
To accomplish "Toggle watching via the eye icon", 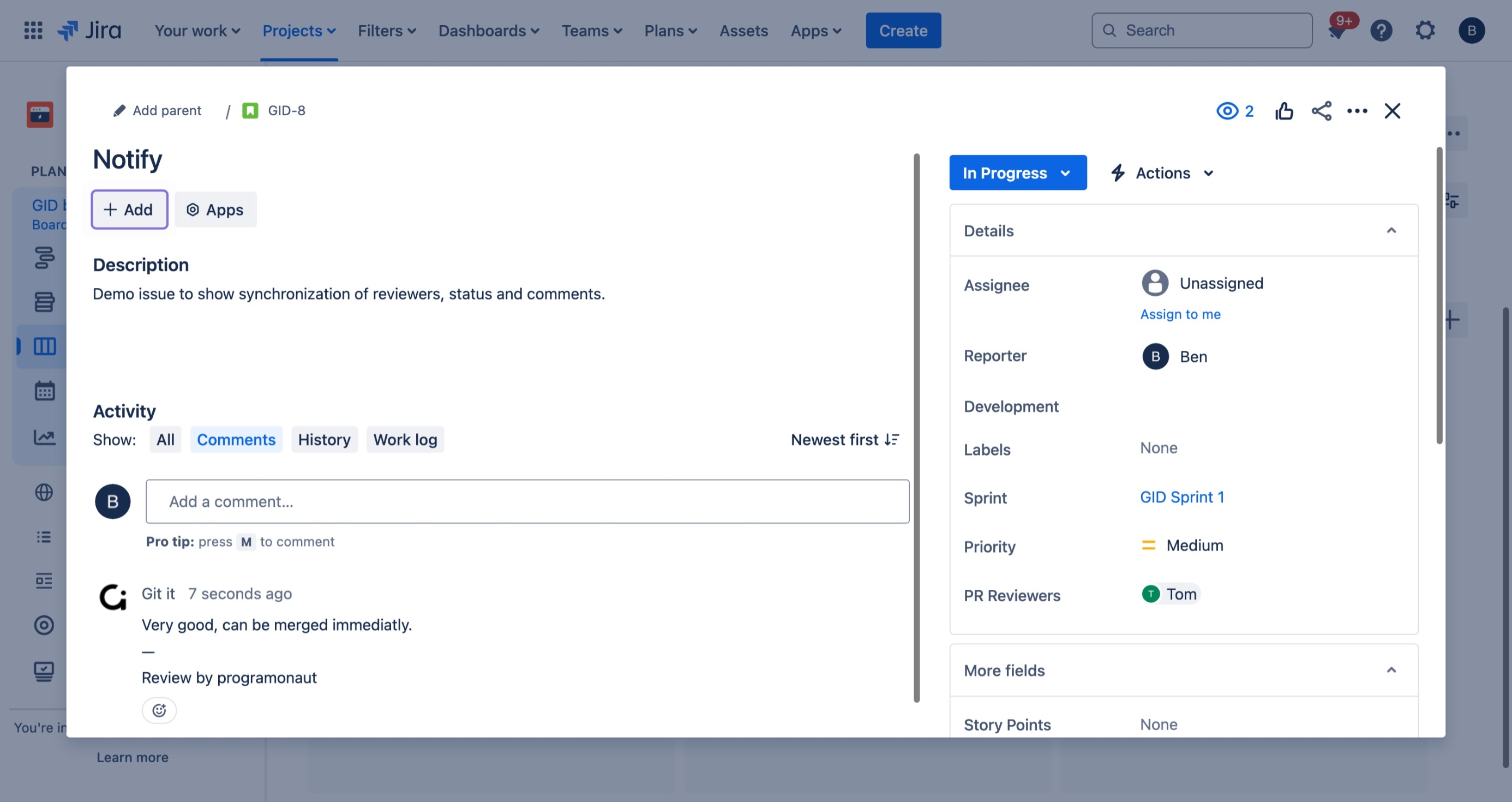I will pyautogui.click(x=1227, y=111).
